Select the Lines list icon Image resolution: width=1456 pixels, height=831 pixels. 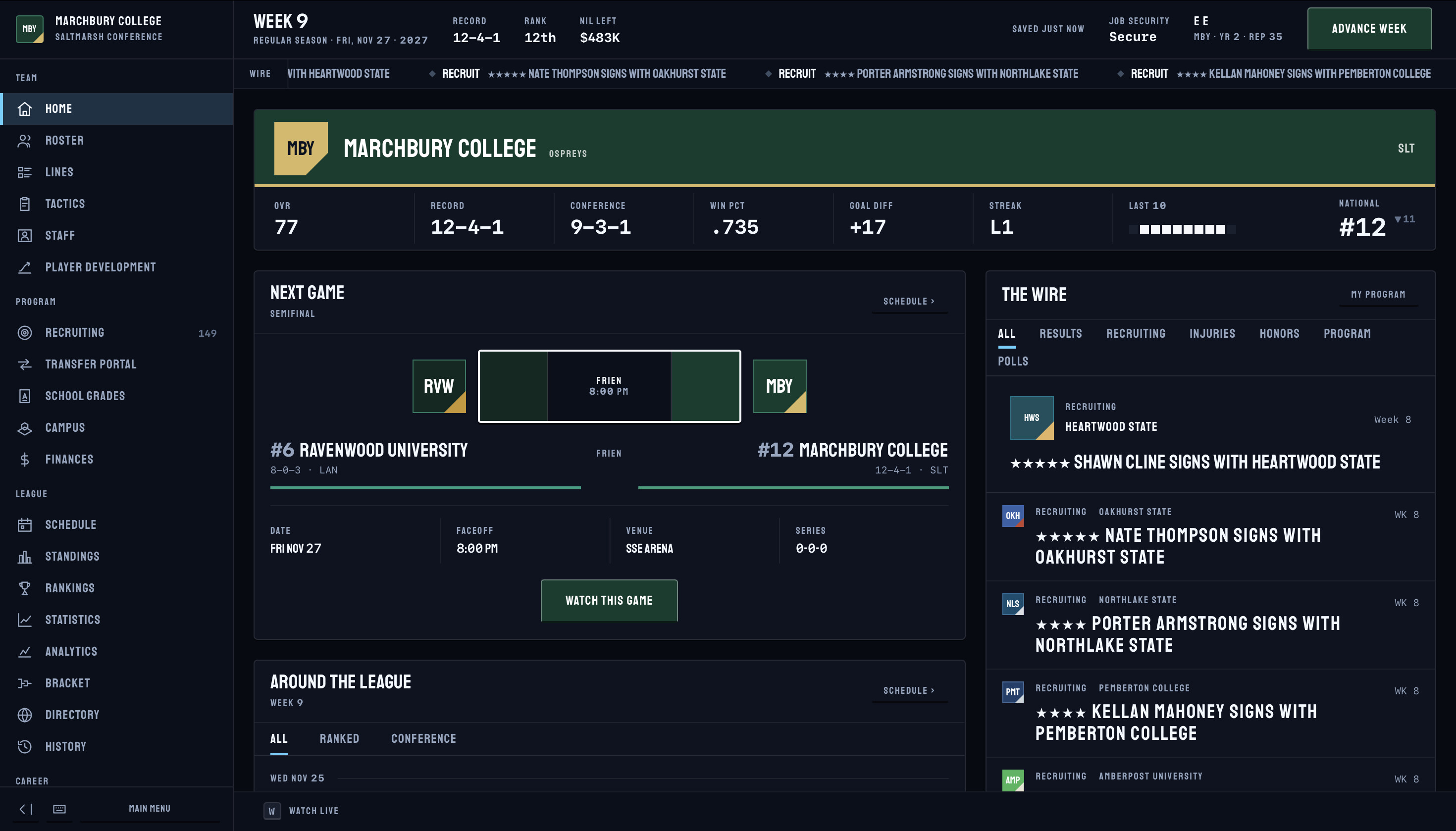tap(25, 172)
